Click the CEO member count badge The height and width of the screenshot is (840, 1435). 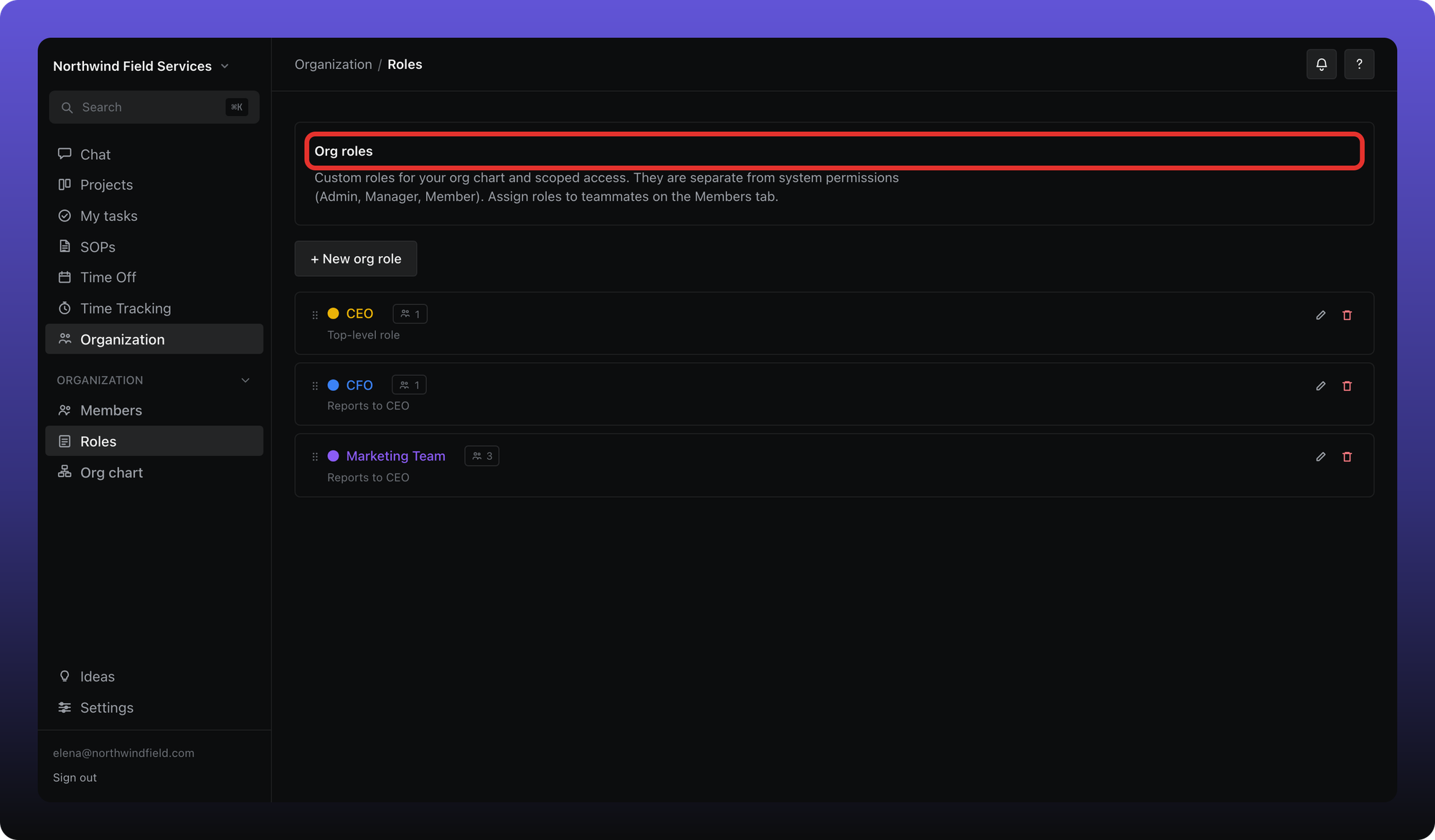pyautogui.click(x=410, y=314)
